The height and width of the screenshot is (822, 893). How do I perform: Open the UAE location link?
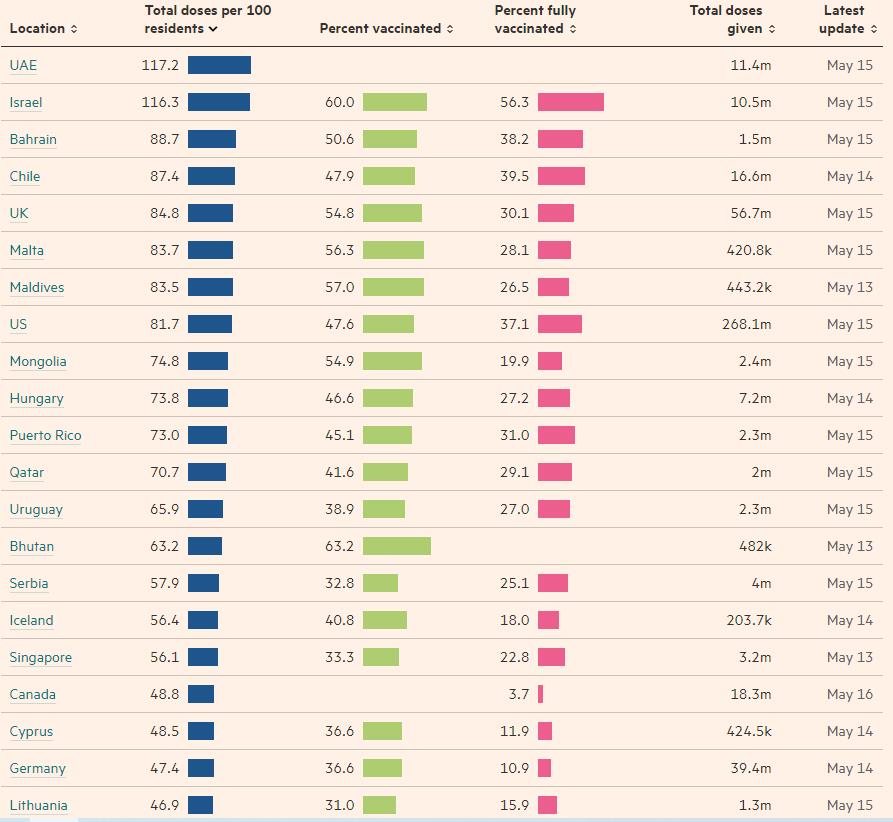[x=23, y=66]
